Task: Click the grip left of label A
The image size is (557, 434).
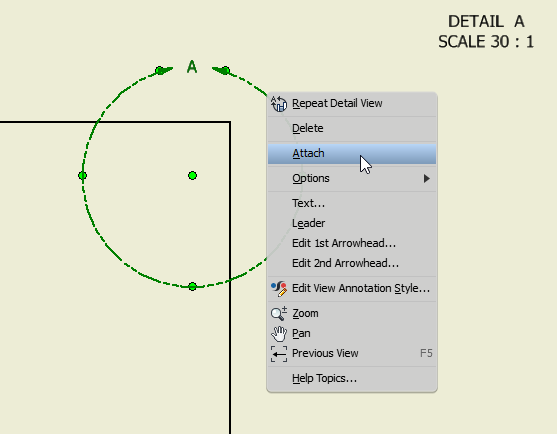Action: 159,70
